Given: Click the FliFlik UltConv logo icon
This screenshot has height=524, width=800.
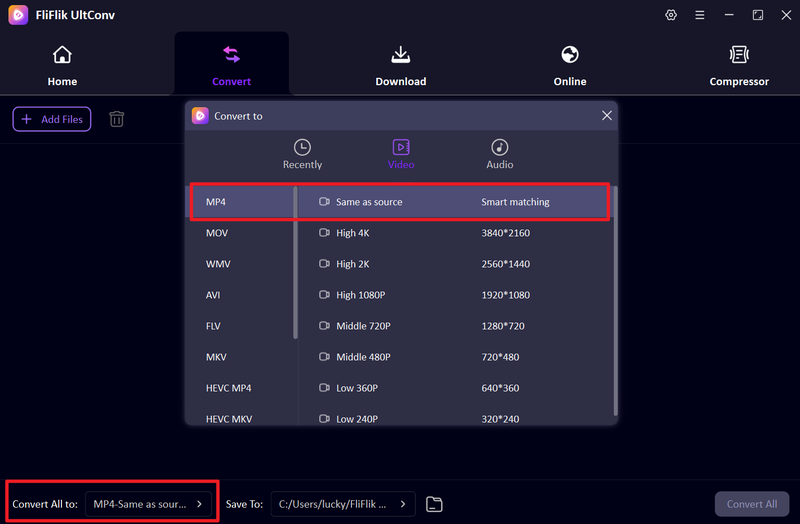Looking at the screenshot, I should coord(18,15).
